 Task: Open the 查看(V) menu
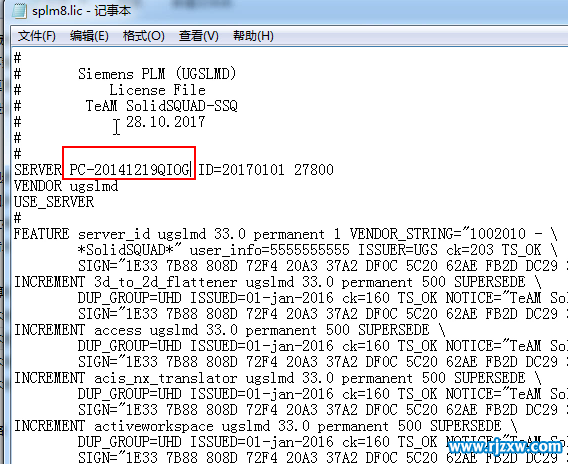[199, 36]
